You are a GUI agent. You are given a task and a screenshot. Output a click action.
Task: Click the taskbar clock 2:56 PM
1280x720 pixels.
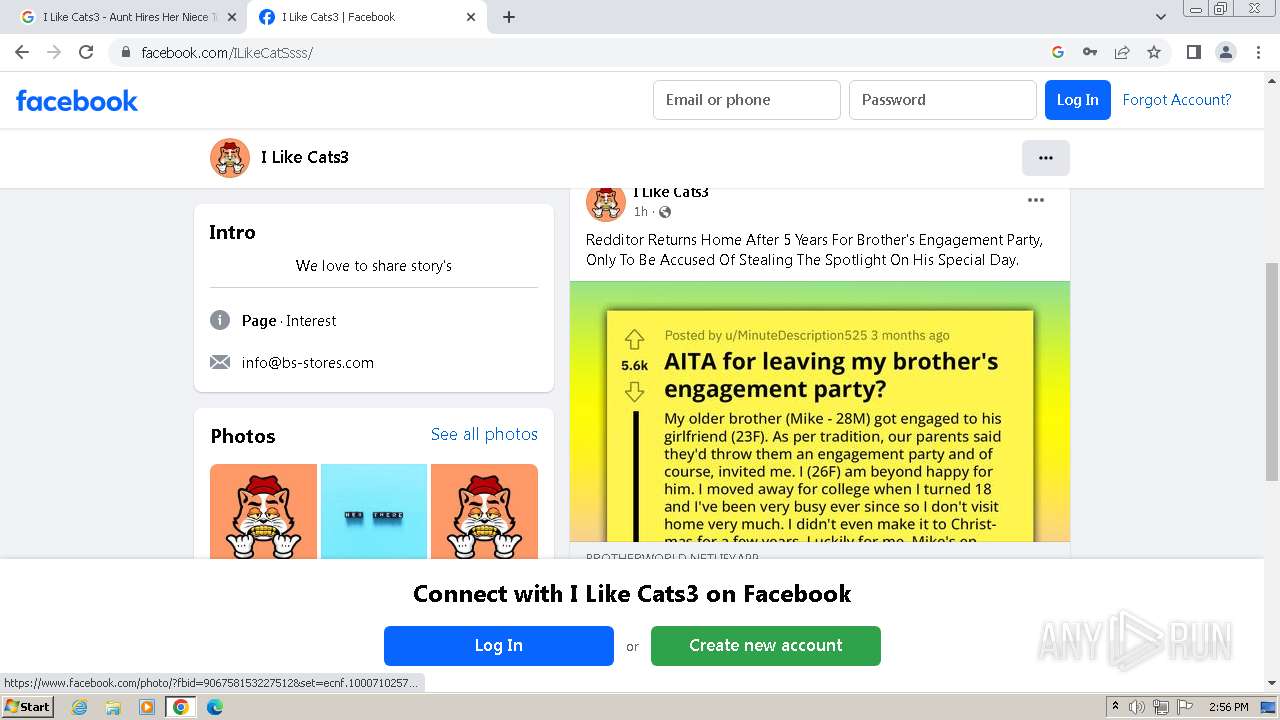click(x=1228, y=707)
